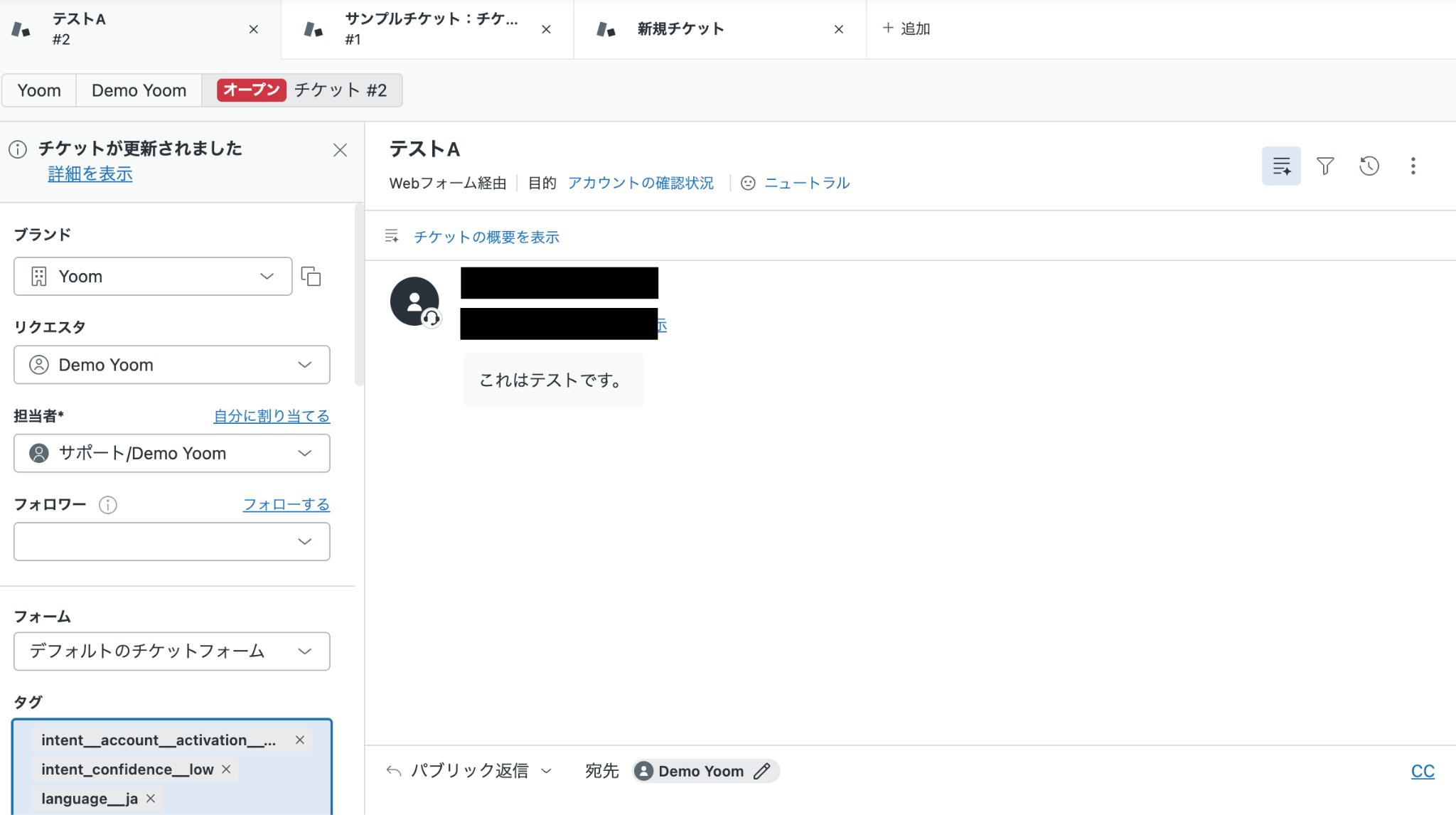
Task: Open the conversation filter funnel icon
Action: pos(1325,166)
